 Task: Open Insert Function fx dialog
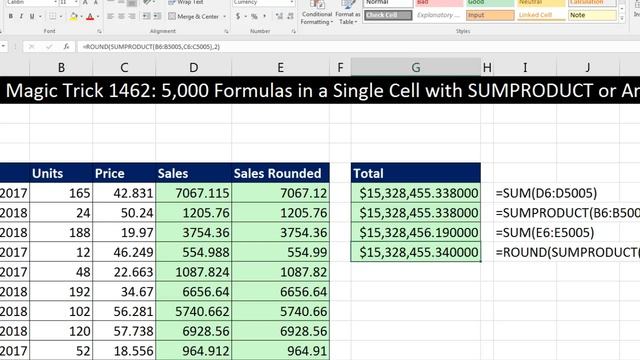click(67, 47)
